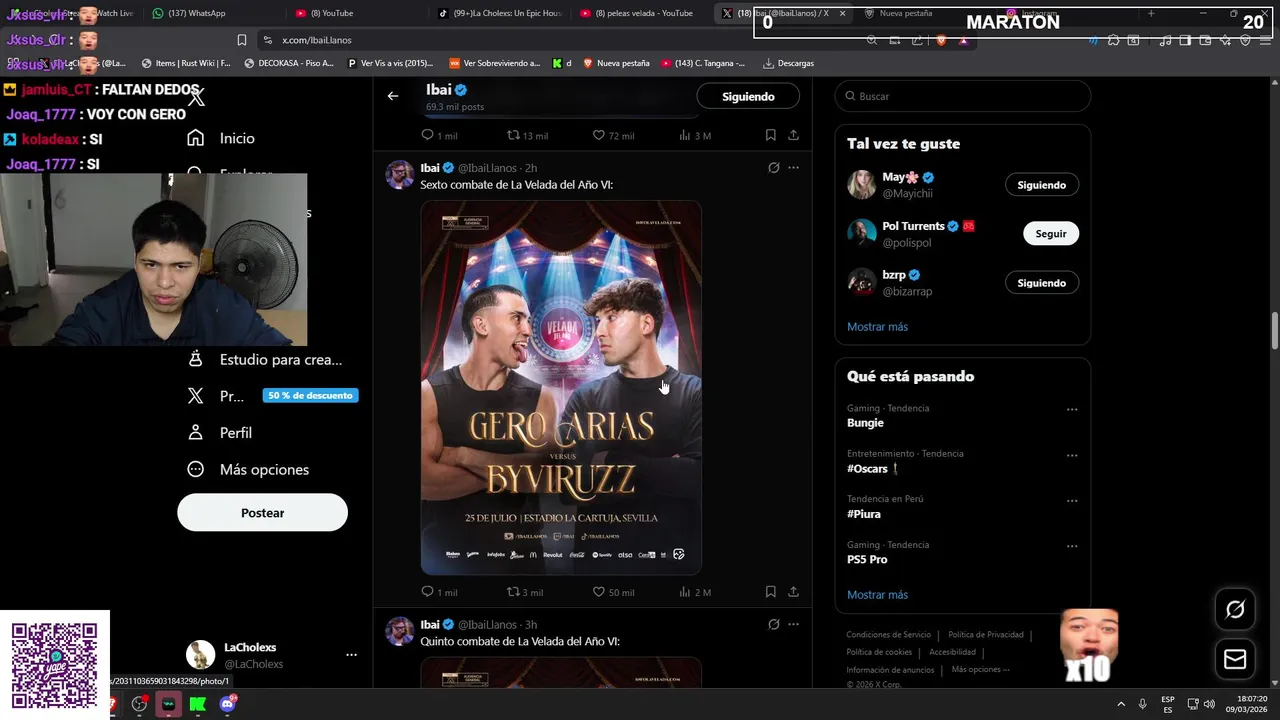1280x720 pixels.
Task: Switch to La Cholexs TikTok tab
Action: 500,13
